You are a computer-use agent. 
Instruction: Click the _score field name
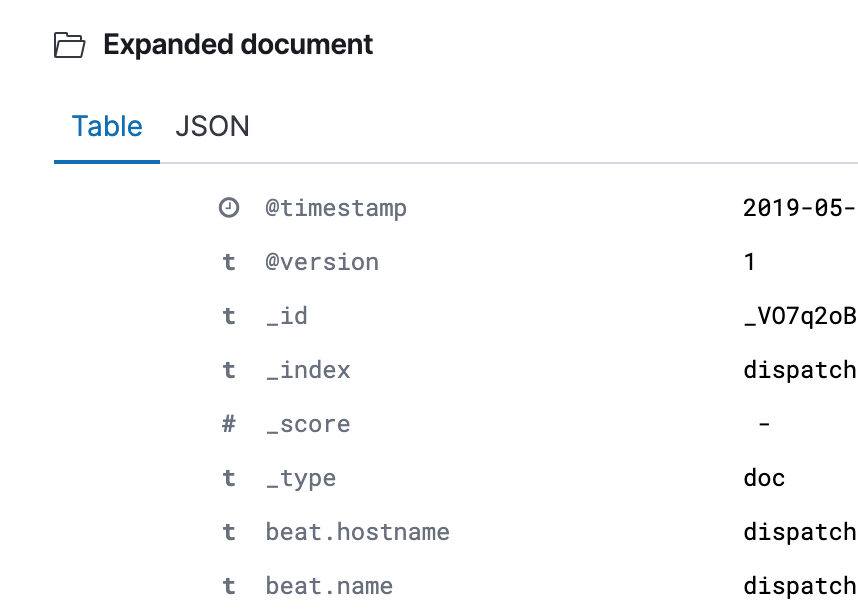tap(308, 425)
